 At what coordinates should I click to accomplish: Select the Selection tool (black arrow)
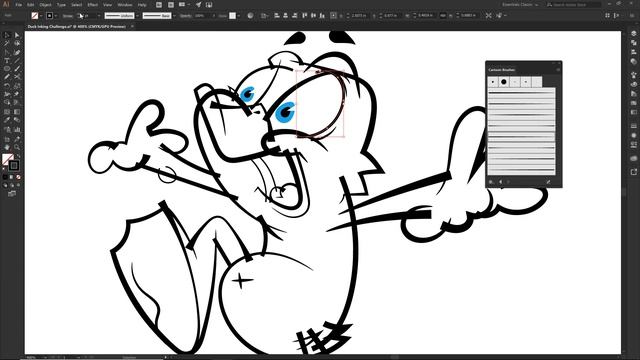7,35
